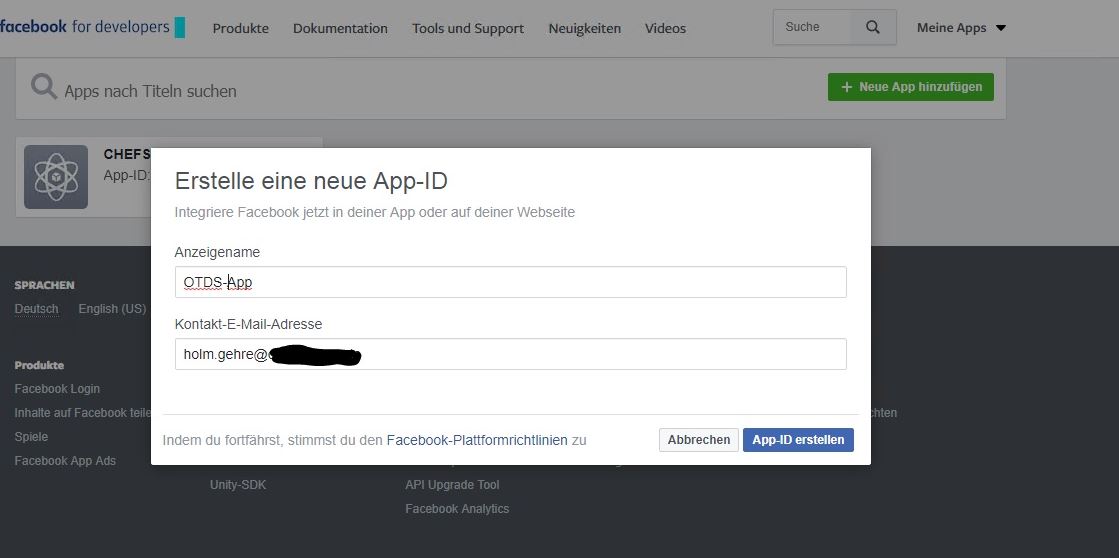Go to Neuigkeiten section
Image resolution: width=1119 pixels, height=558 pixels.
point(584,29)
